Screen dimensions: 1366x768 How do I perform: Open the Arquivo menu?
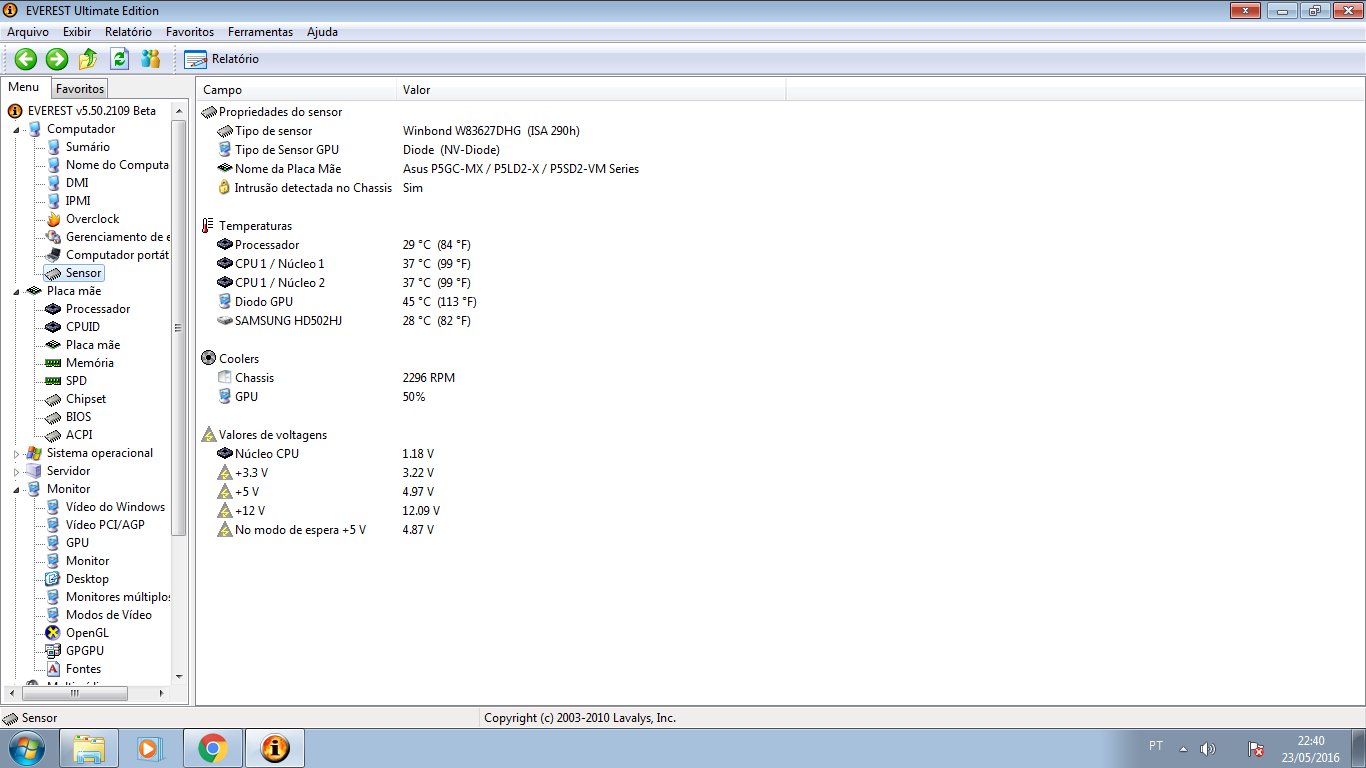pyautogui.click(x=28, y=32)
